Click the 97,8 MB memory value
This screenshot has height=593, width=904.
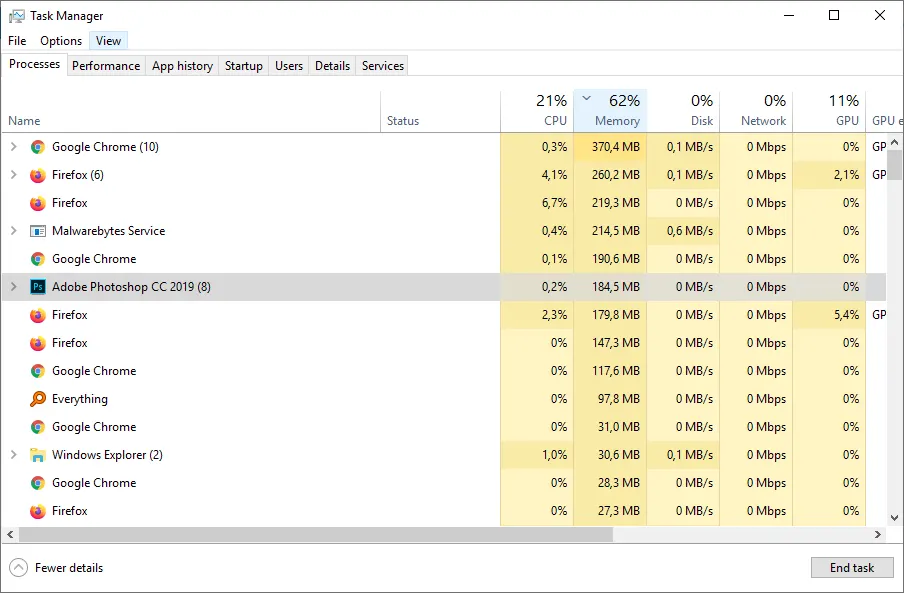coord(619,399)
